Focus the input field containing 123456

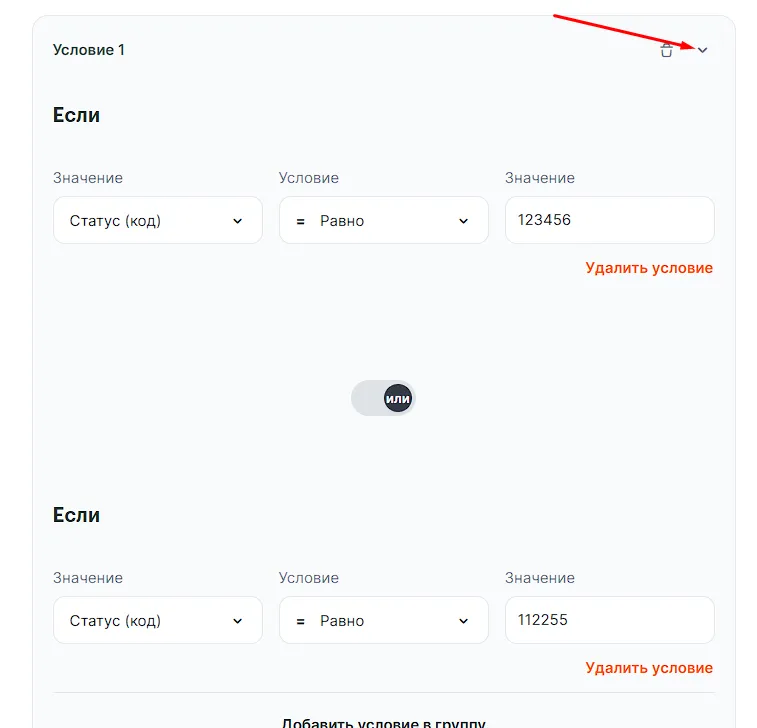[x=609, y=220]
